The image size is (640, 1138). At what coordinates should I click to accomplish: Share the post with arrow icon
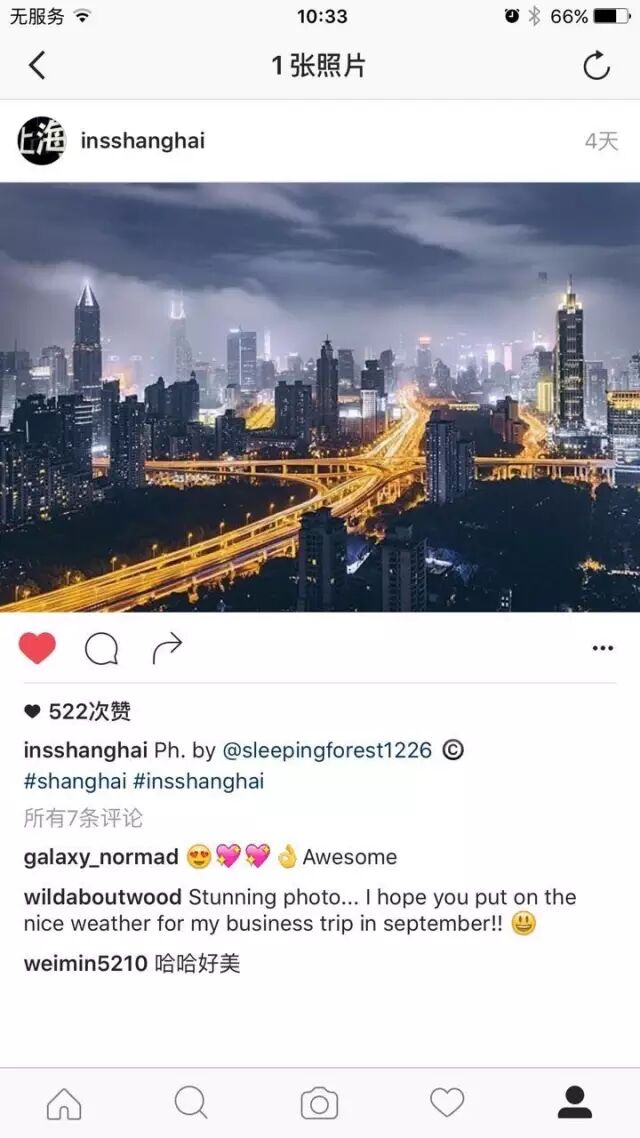point(167,648)
